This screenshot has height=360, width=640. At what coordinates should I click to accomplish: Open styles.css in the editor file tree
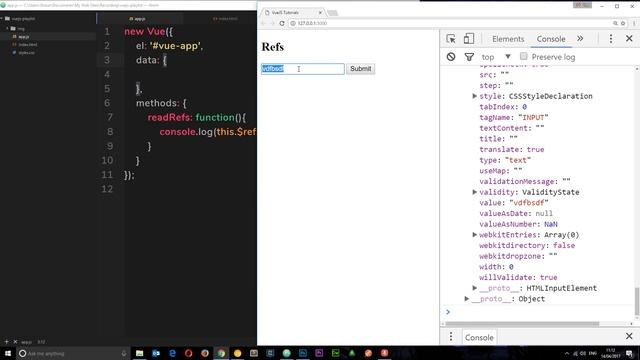[x=26, y=53]
